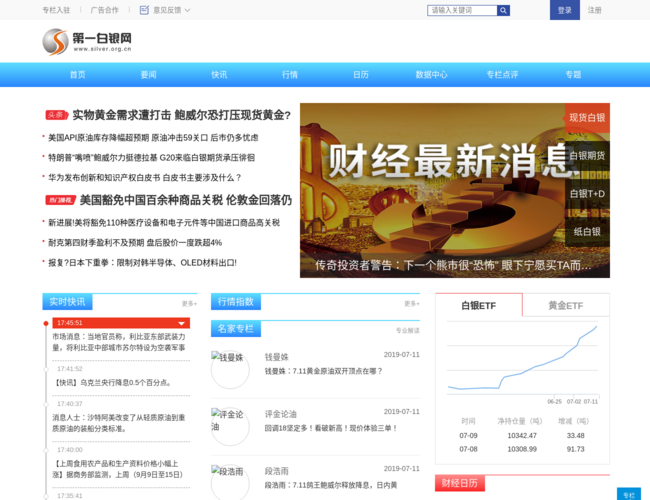Click the 广告合作 top link
The width and height of the screenshot is (650, 500).
[x=104, y=10]
